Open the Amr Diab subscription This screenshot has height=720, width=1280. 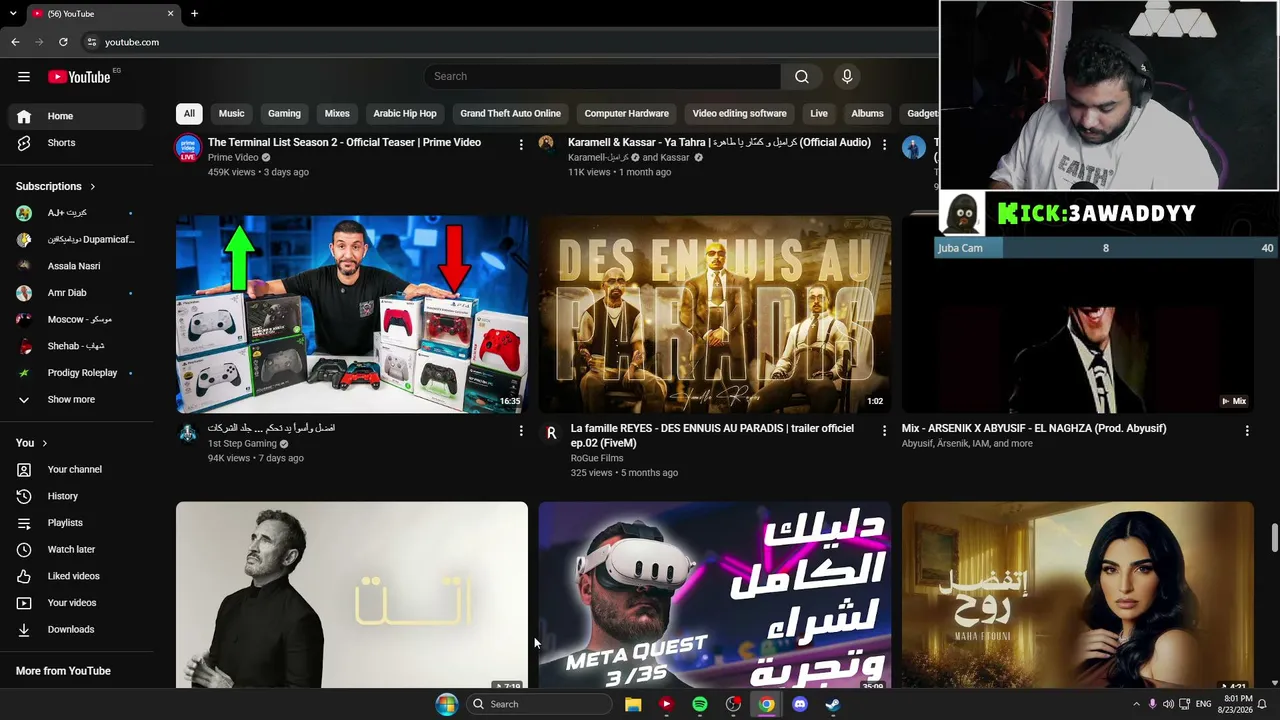(x=77, y=293)
